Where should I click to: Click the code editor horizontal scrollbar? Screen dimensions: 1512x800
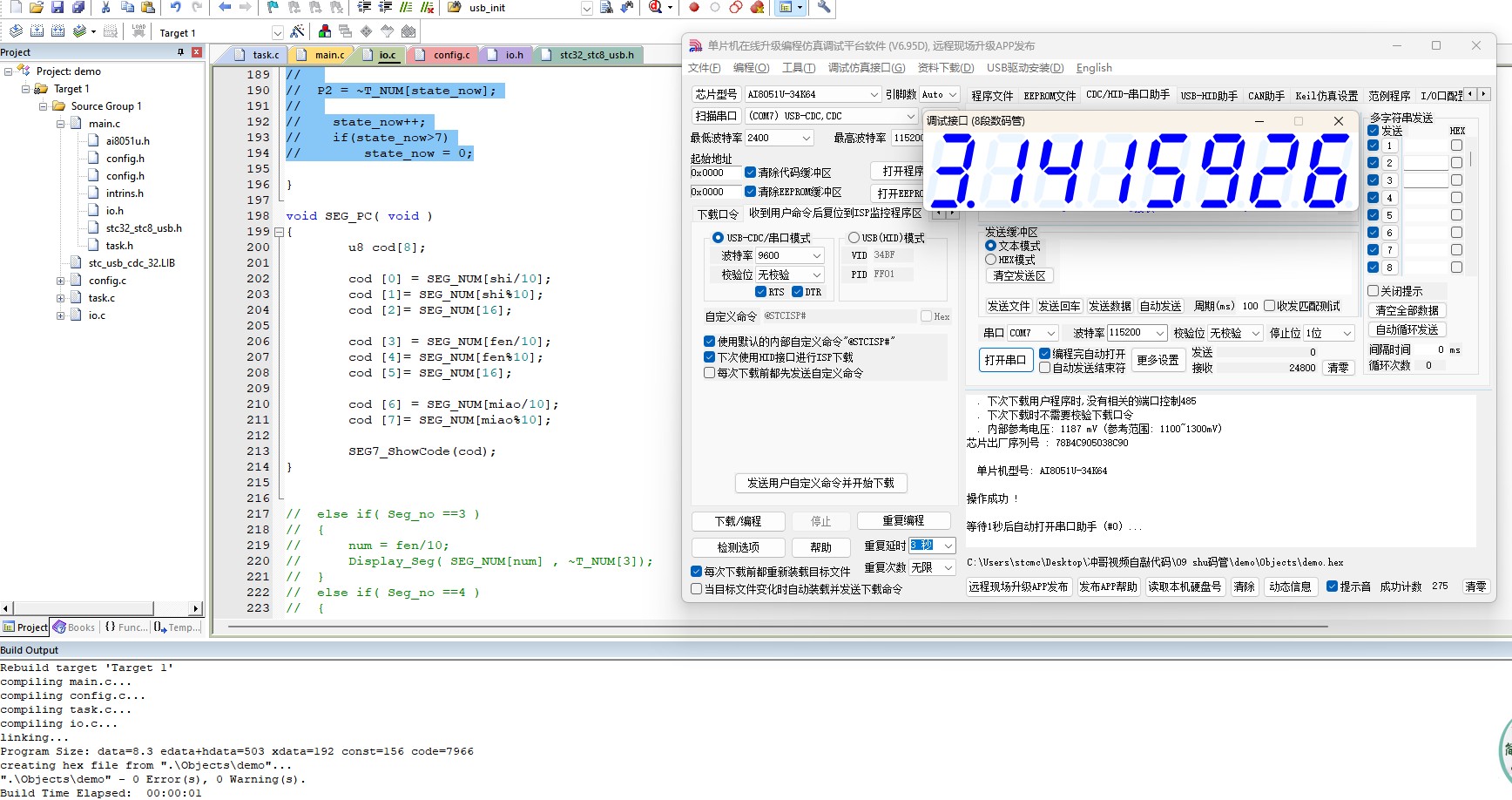coord(777,626)
